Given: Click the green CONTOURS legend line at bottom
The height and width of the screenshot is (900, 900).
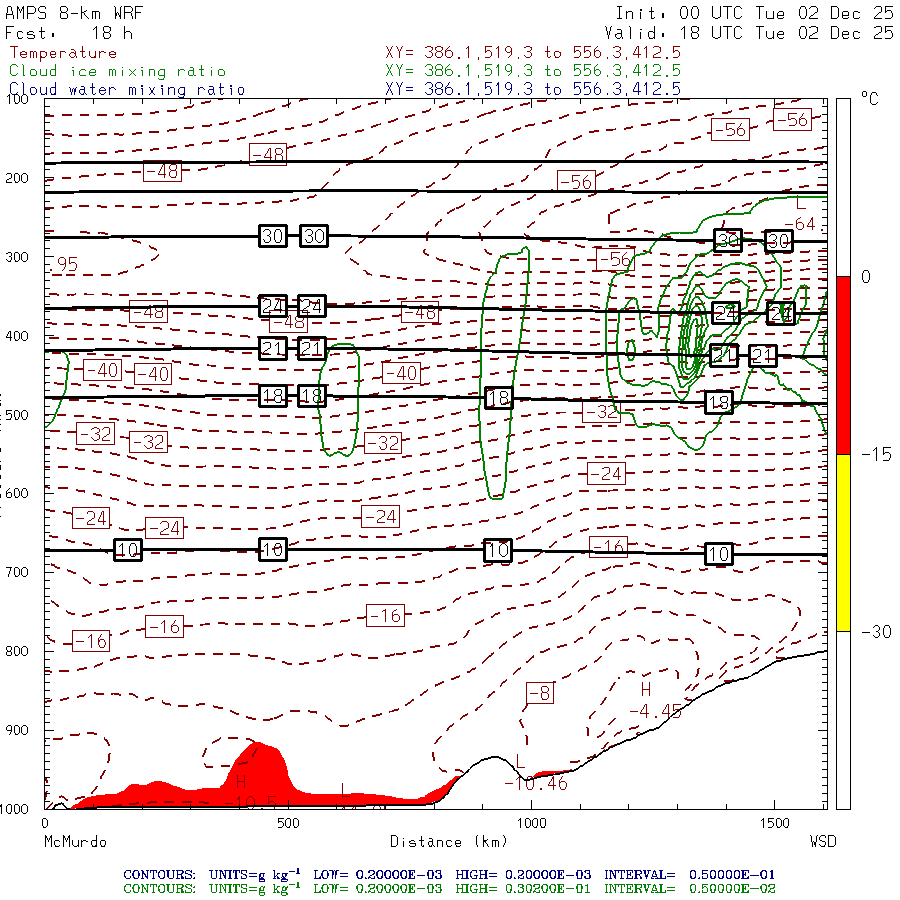Looking at the screenshot, I should point(449,889).
